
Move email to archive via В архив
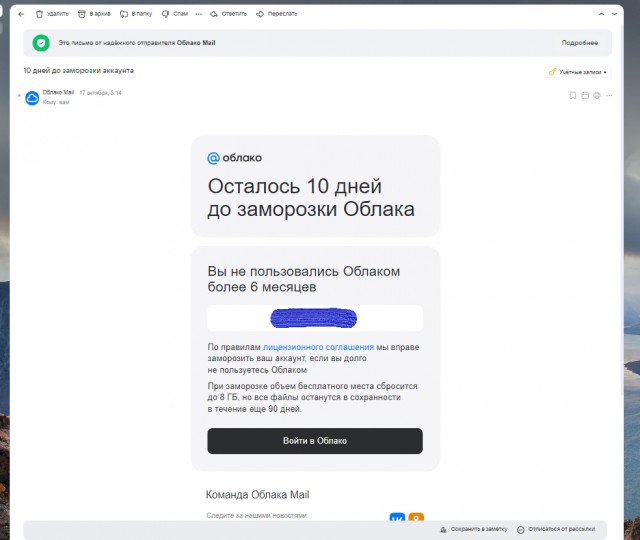(94, 14)
